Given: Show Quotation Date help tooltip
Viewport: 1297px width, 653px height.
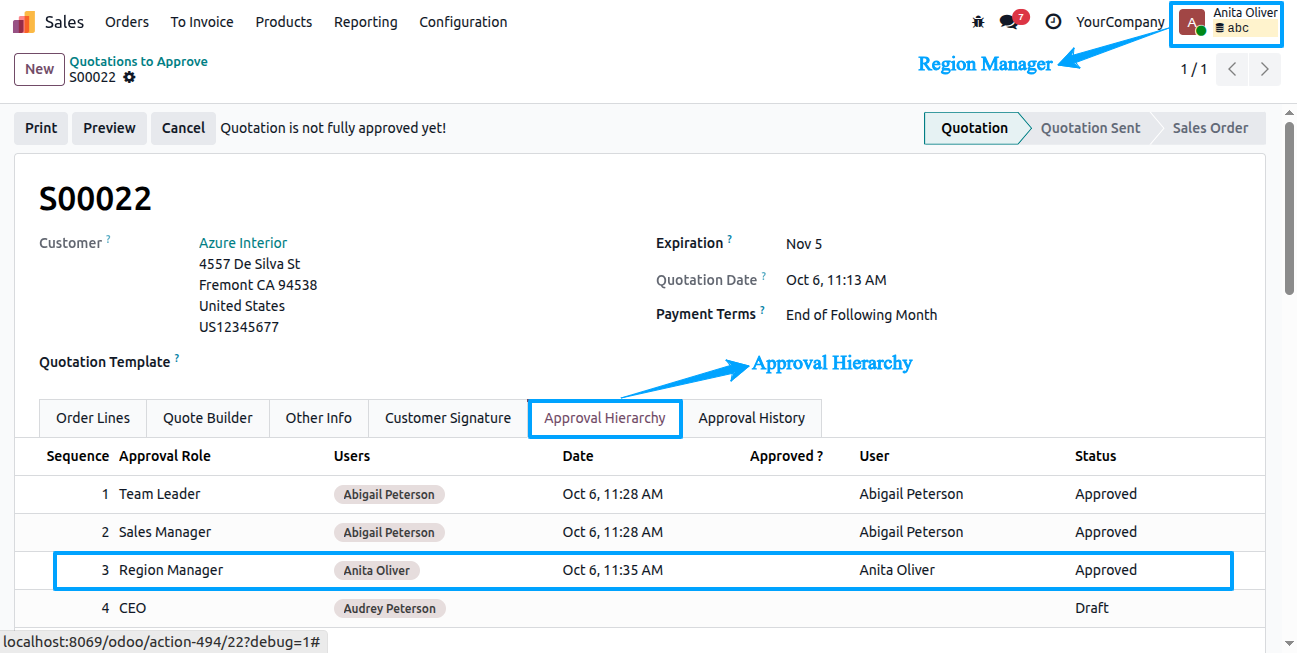Looking at the screenshot, I should coord(764,277).
